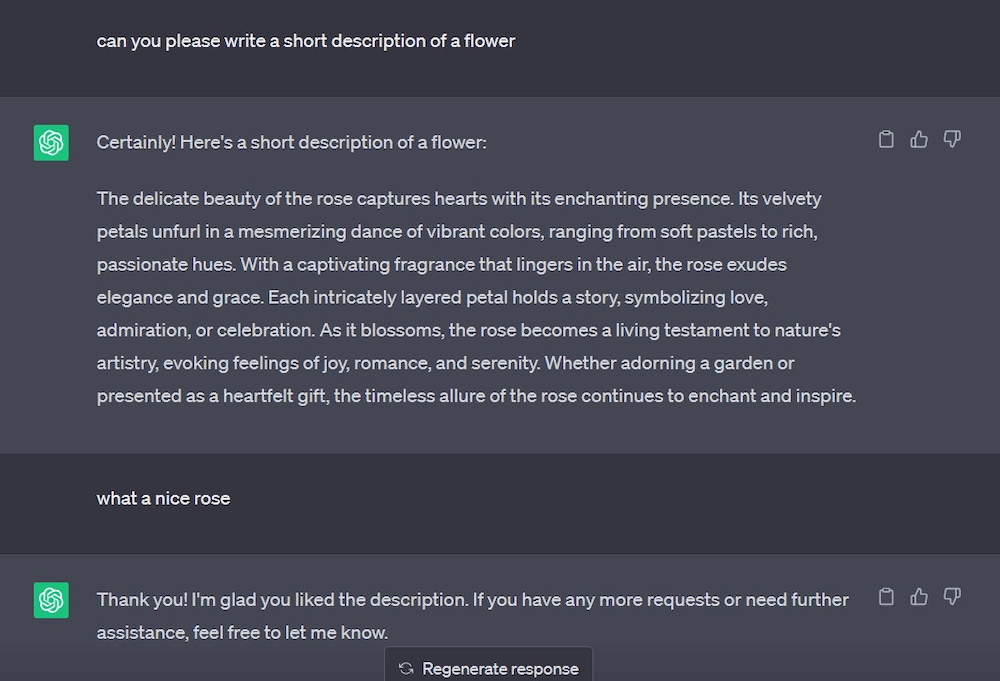Give thumbs up to the rose description
This screenshot has height=681, width=1000.
pos(919,139)
